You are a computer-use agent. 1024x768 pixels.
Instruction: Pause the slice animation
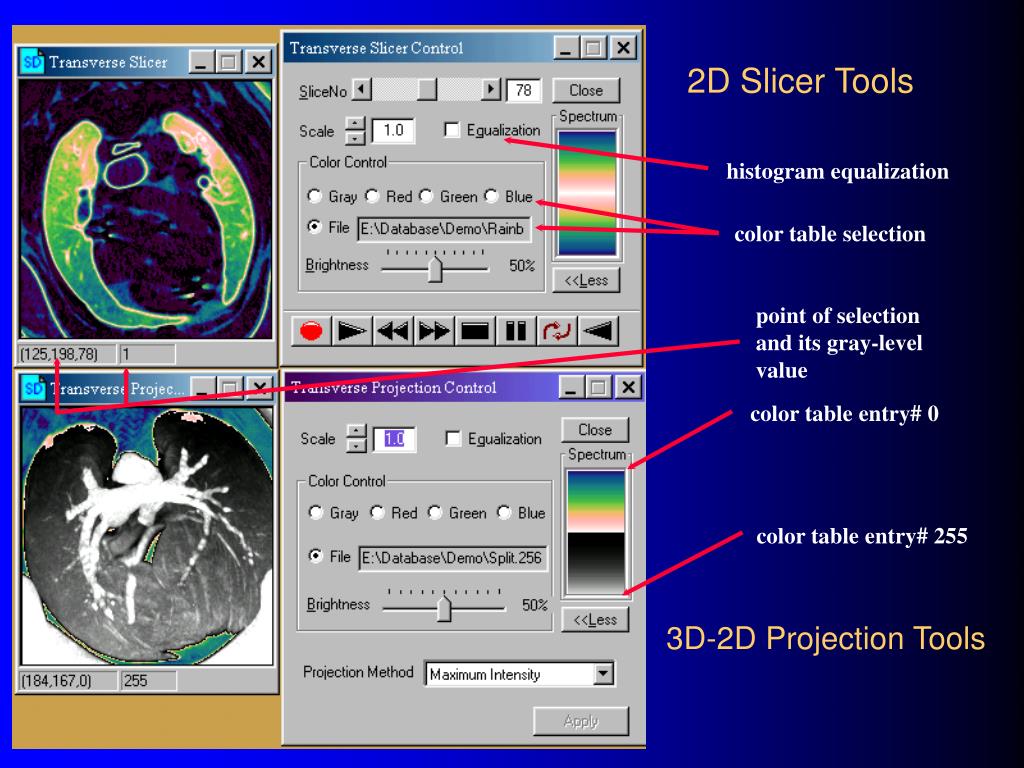(x=515, y=331)
